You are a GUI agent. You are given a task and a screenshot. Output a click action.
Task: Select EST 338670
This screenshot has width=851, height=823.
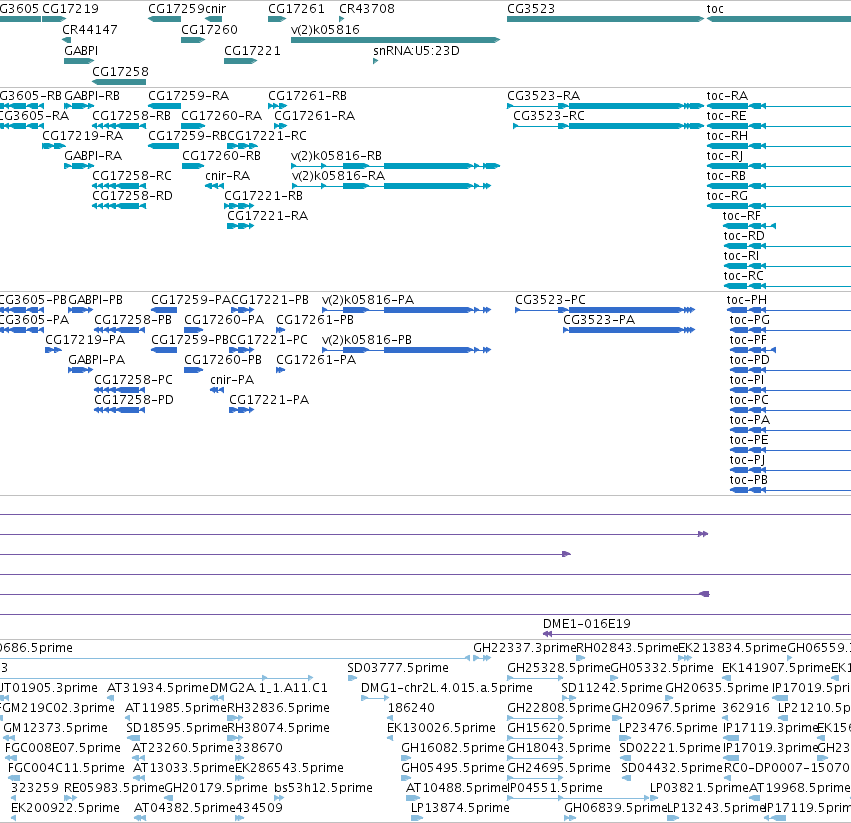pos(259,748)
